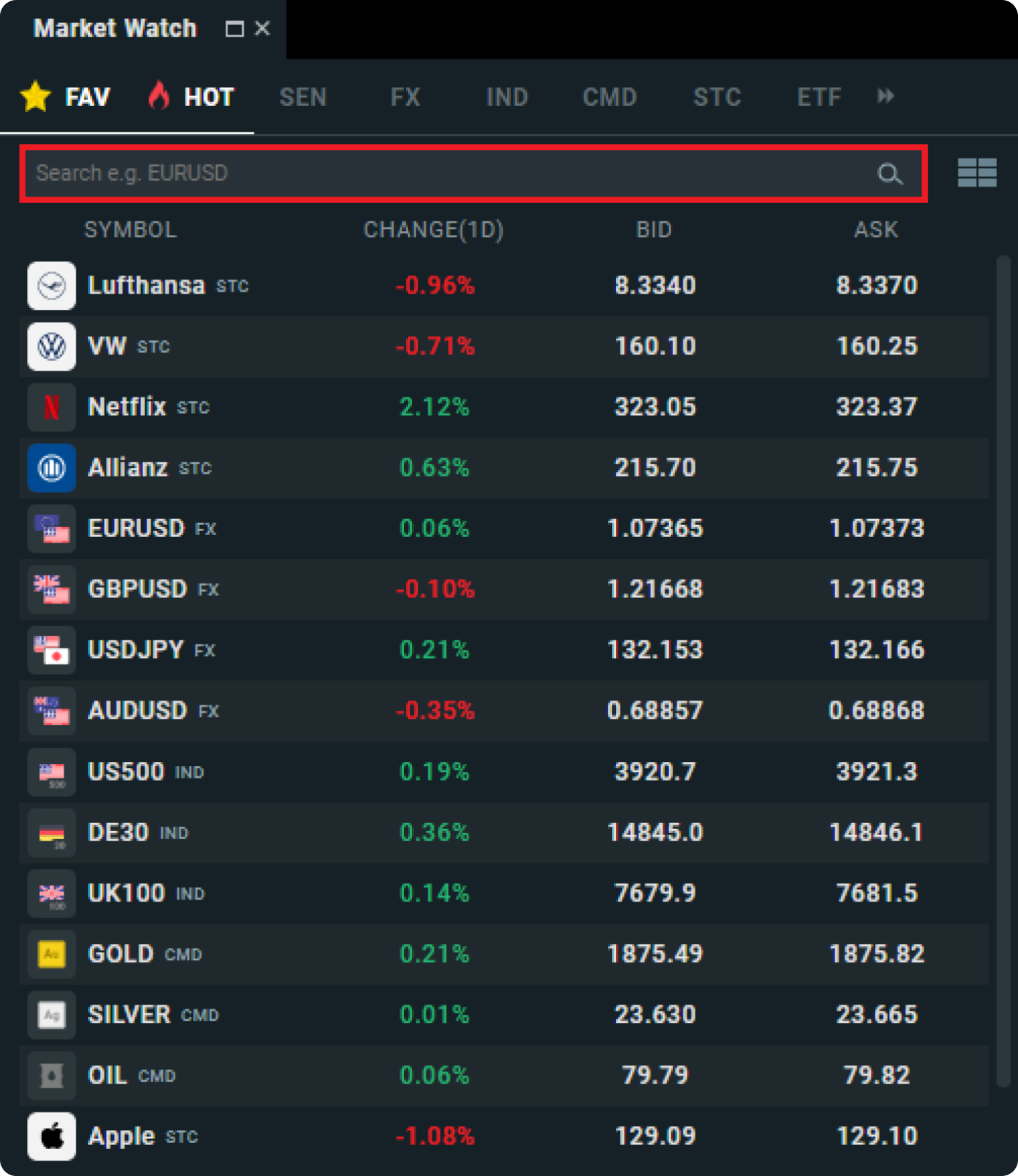
Task: Select the Lufthansa symbol name
Action: coord(146,286)
